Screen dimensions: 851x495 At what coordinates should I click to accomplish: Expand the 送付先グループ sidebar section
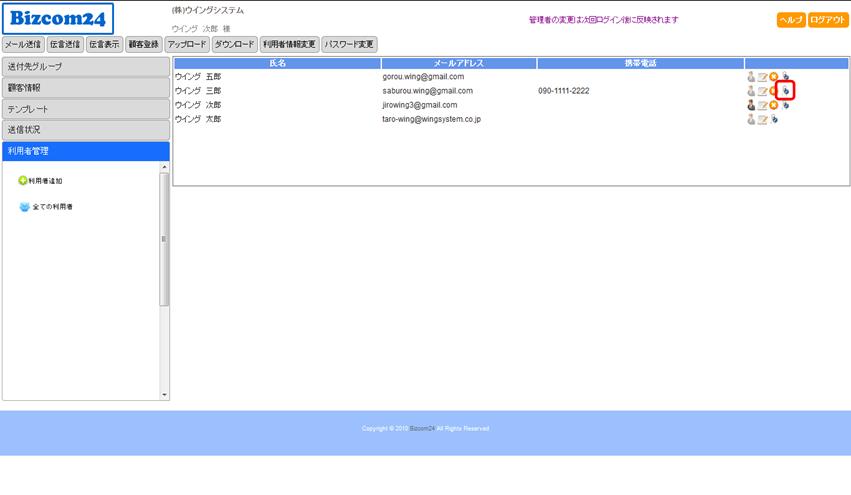85,67
